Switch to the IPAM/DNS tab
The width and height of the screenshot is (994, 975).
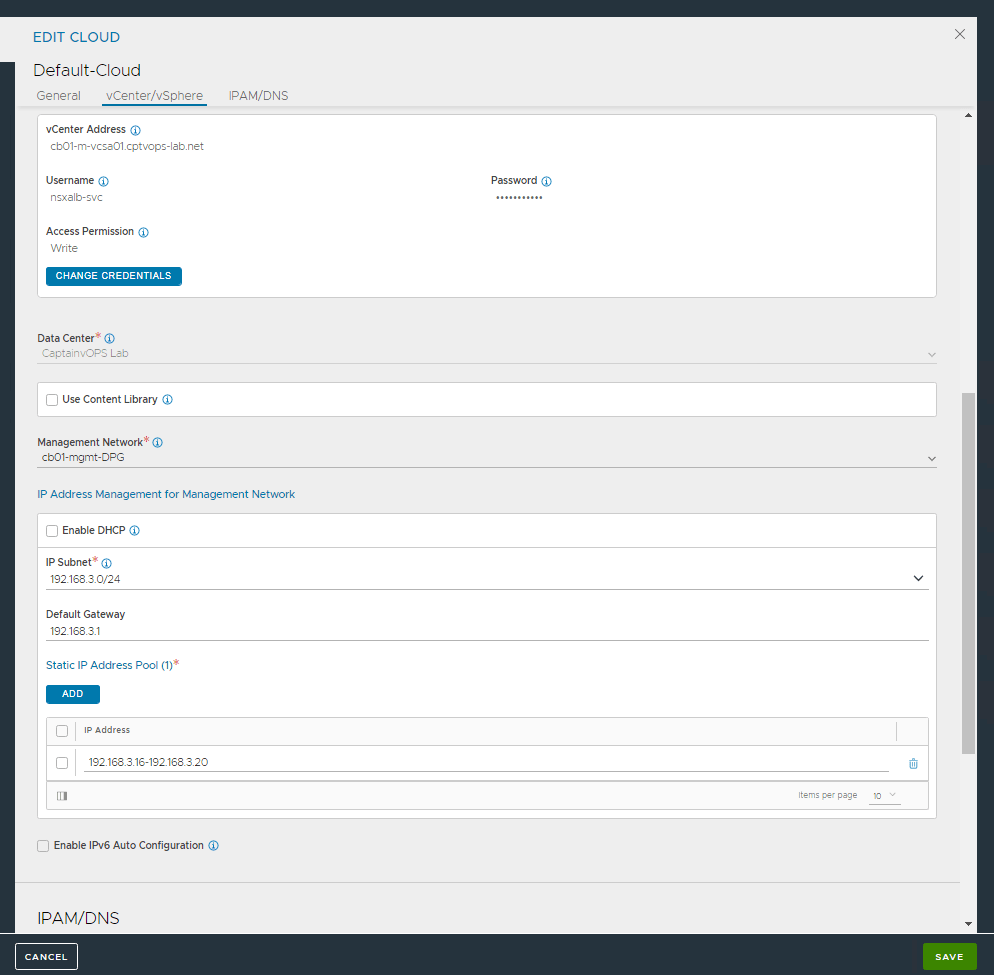(x=259, y=96)
